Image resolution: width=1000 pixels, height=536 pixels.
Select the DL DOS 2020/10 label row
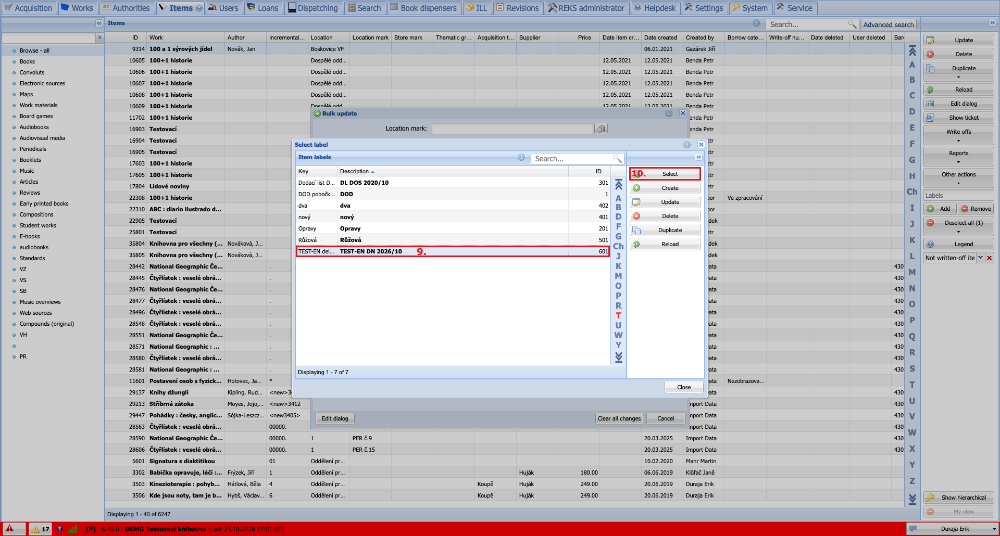452,182
